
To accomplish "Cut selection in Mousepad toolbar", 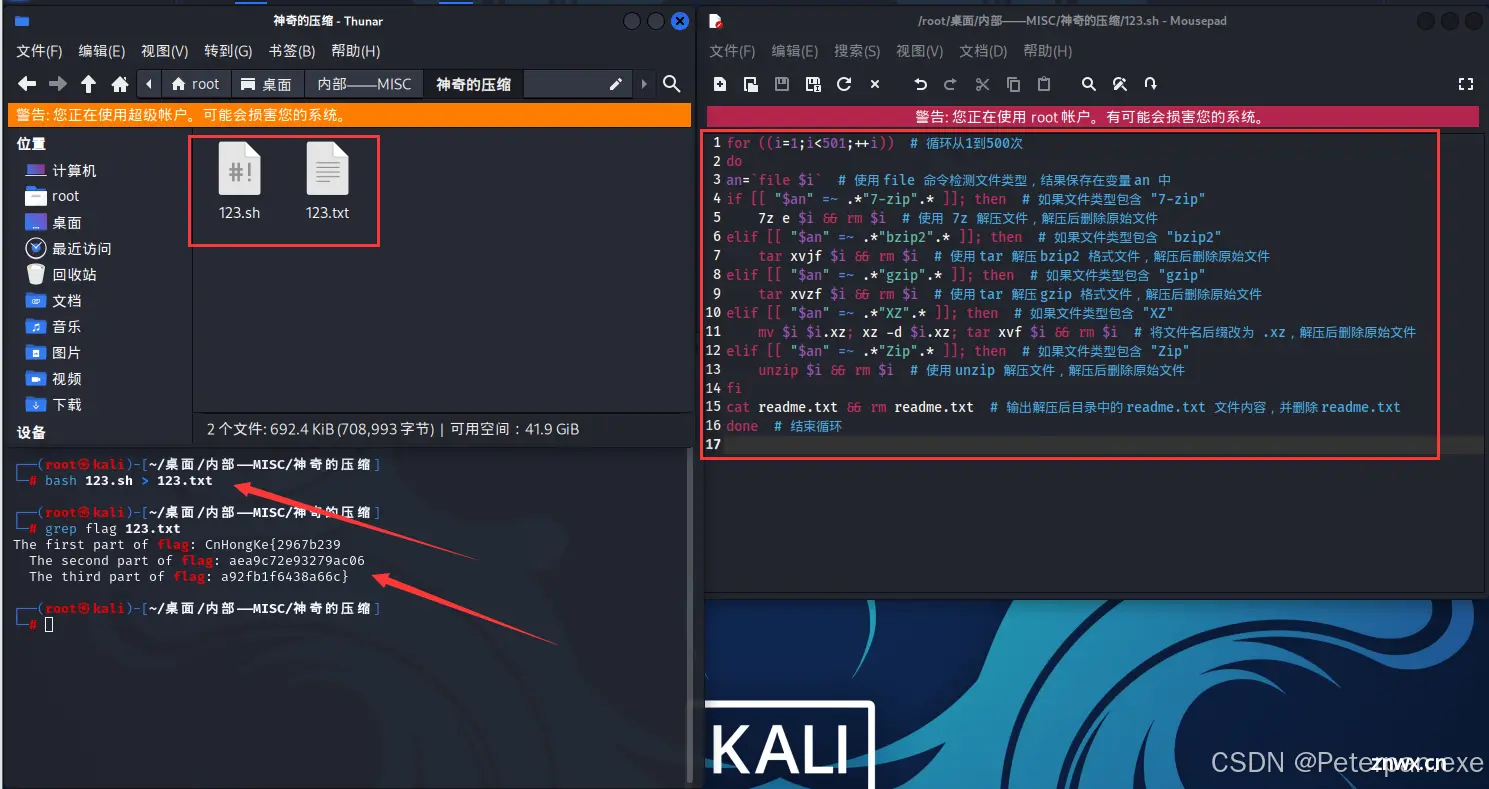I will [x=982, y=84].
